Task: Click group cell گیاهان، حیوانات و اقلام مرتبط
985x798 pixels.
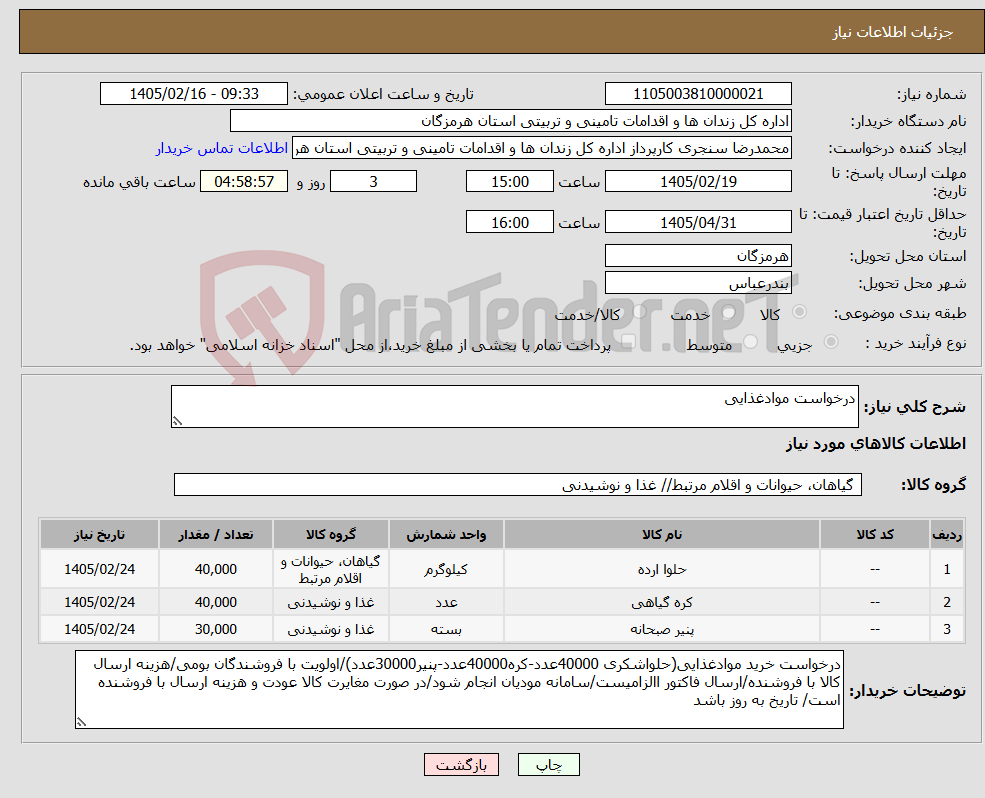Action: point(331,569)
